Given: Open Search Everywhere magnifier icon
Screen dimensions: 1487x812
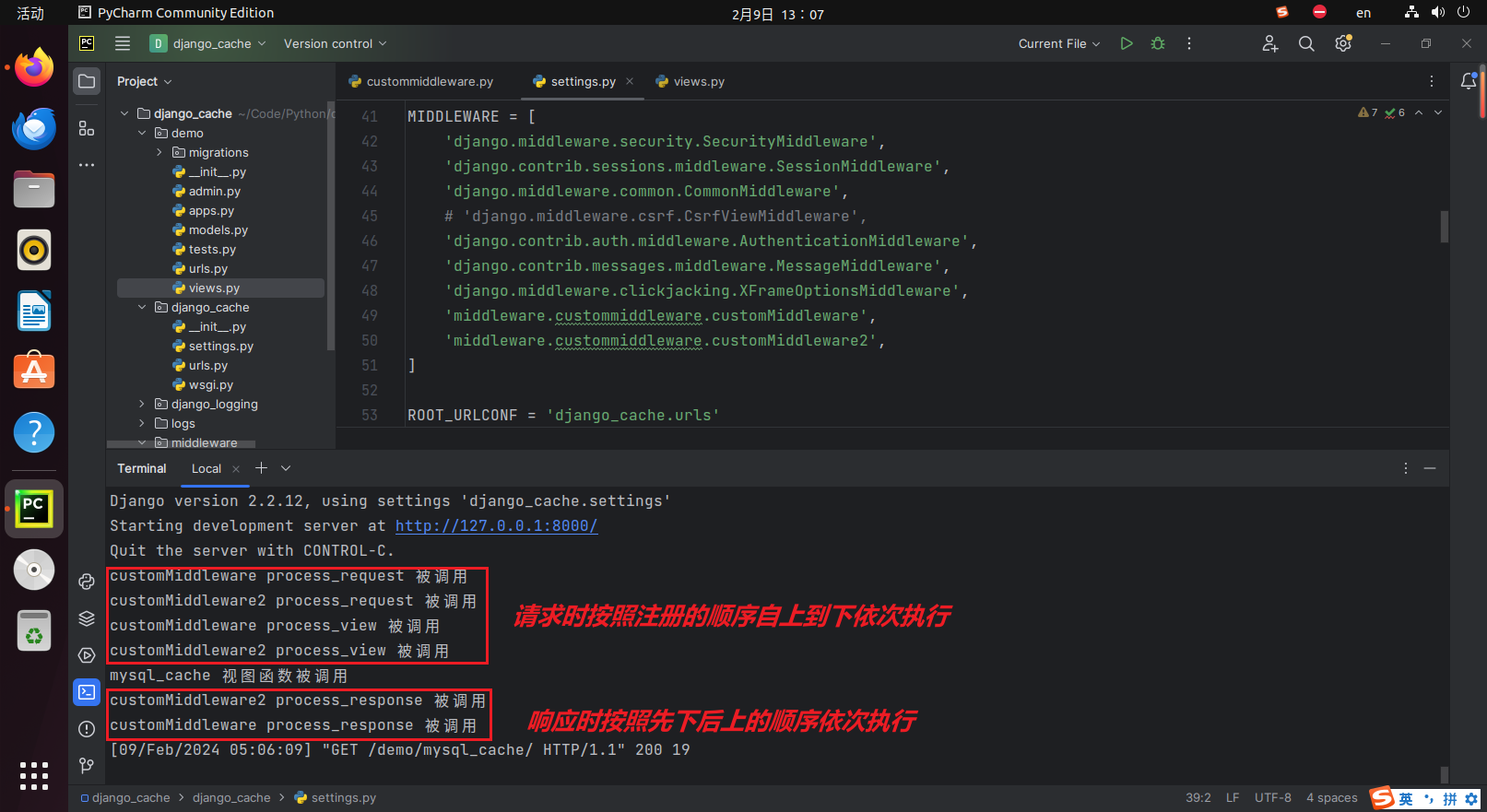Looking at the screenshot, I should point(1306,43).
